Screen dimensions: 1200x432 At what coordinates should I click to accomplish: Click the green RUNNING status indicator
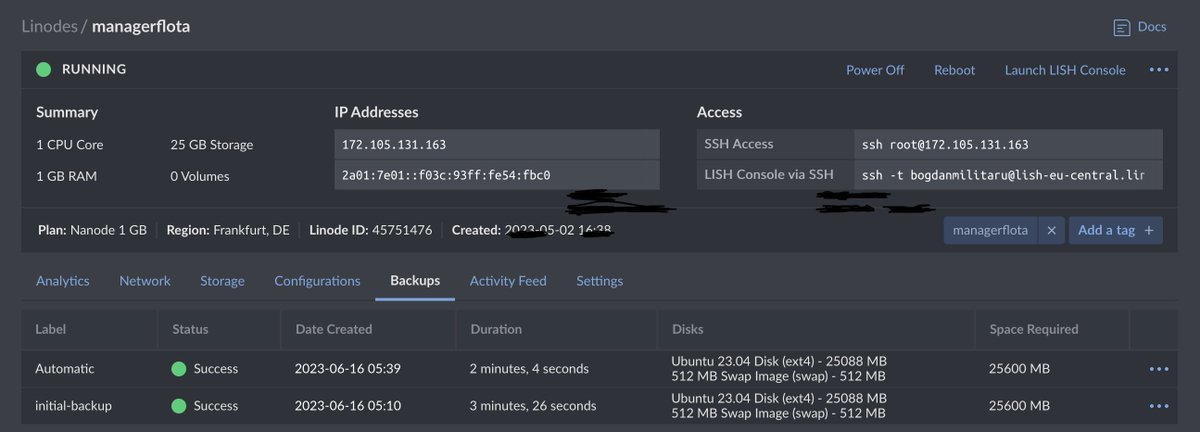43,70
